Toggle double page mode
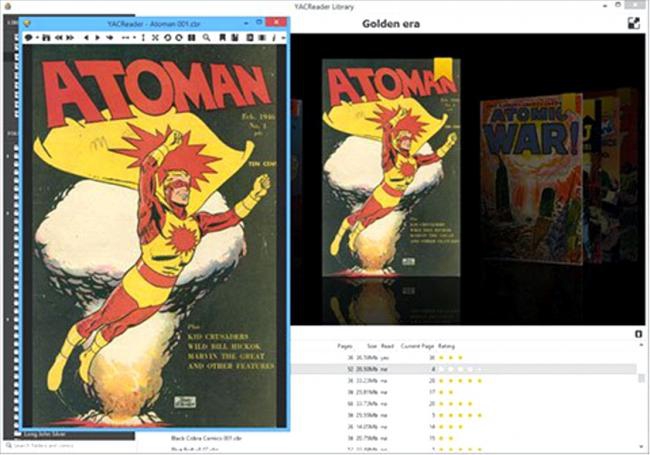 (192, 37)
